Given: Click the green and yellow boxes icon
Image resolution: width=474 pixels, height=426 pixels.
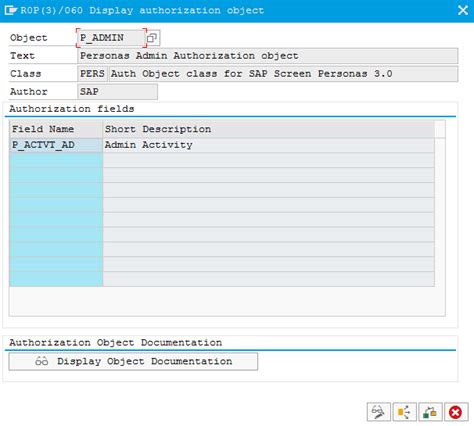Looking at the screenshot, I should pyautogui.click(x=430, y=412).
